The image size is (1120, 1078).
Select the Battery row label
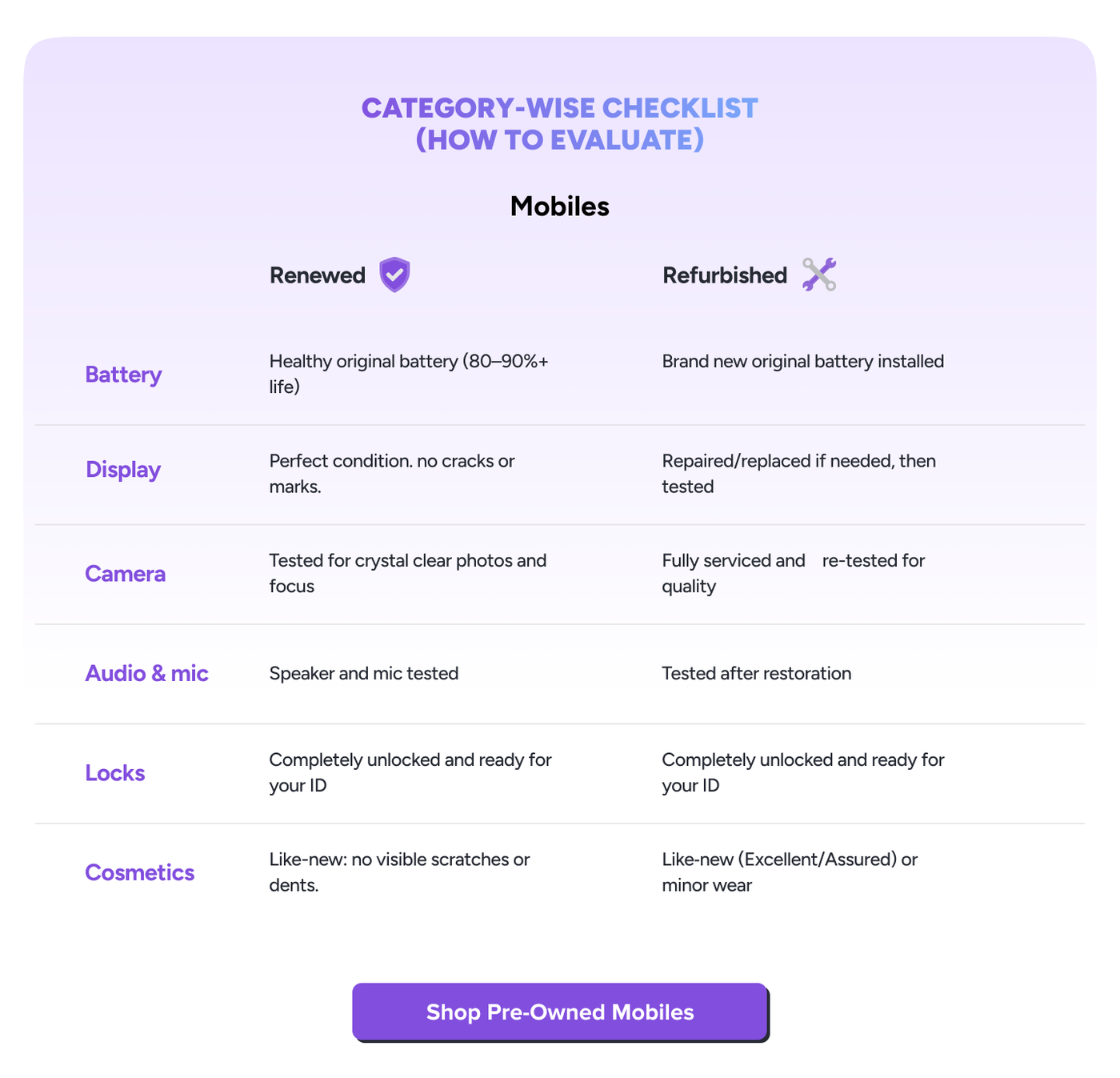coord(123,374)
